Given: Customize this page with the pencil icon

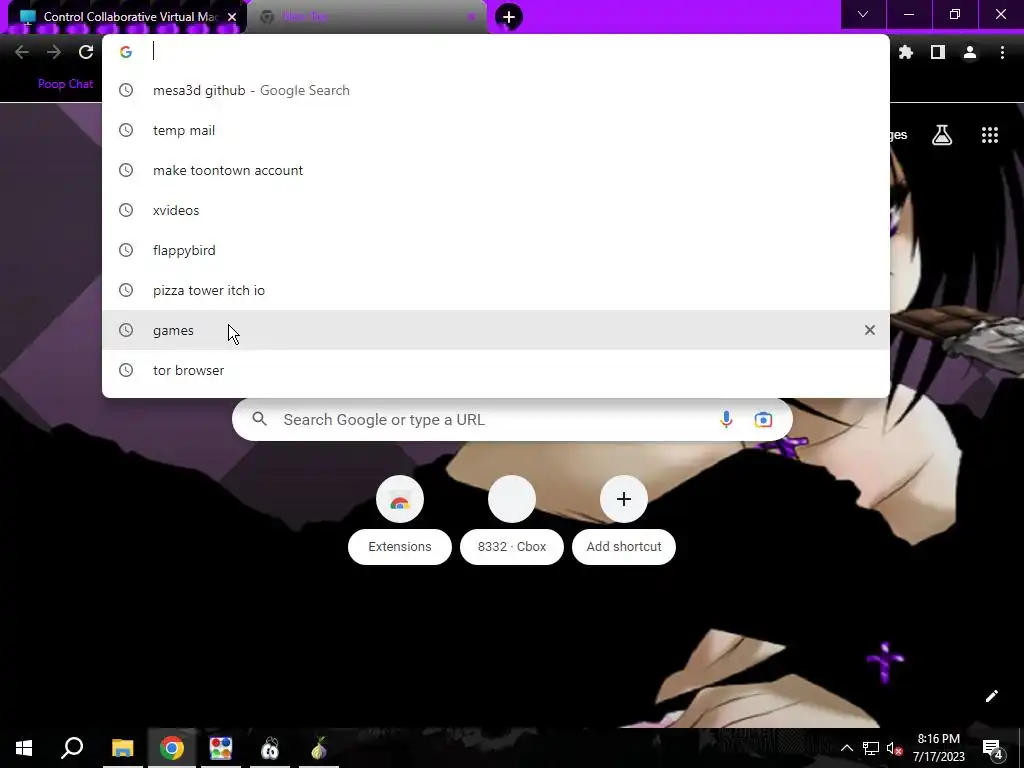Looking at the screenshot, I should [991, 696].
